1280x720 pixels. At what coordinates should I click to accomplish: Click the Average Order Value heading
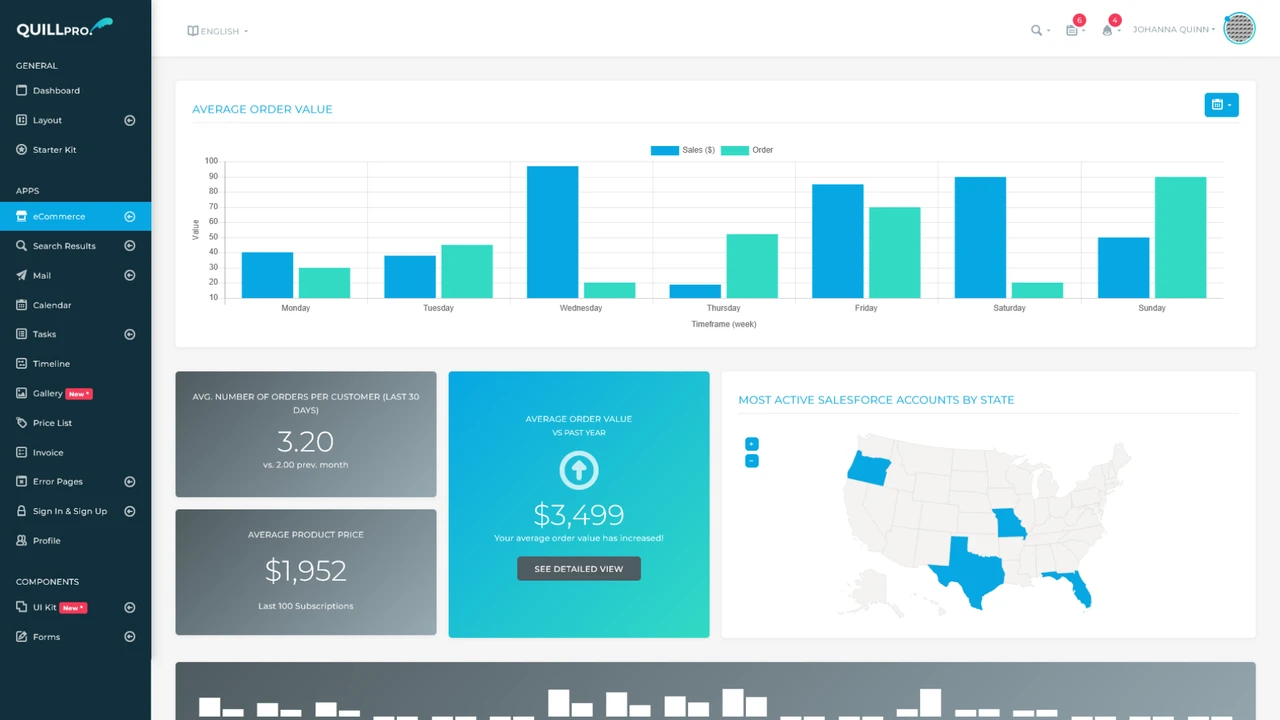pos(262,109)
